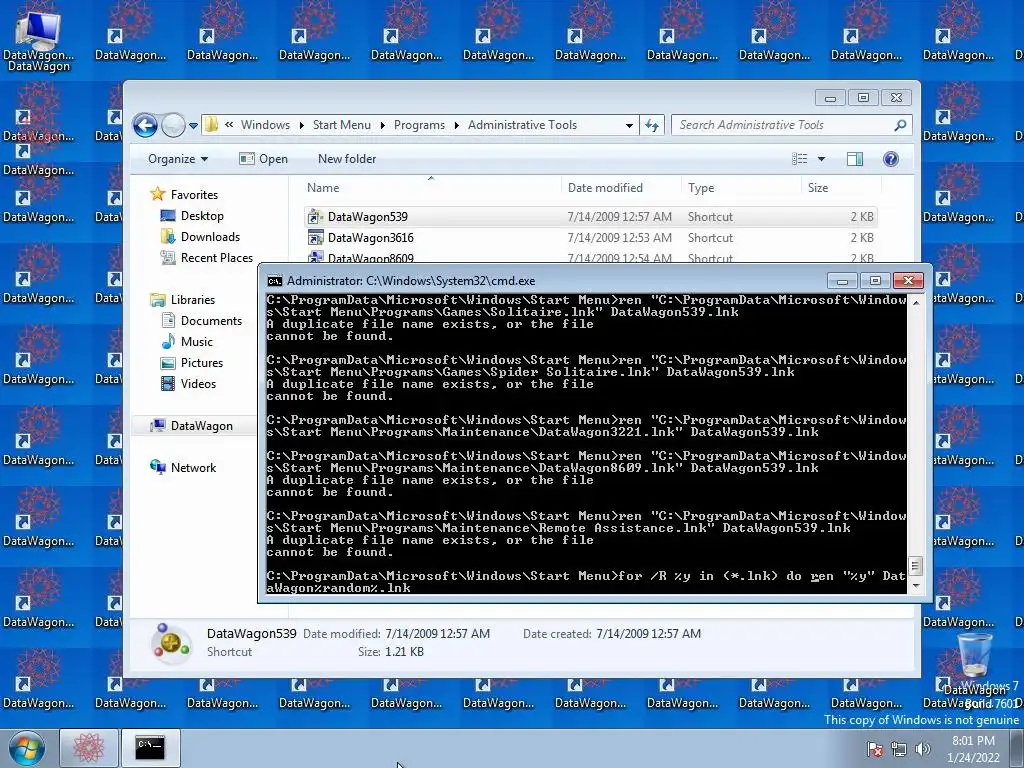This screenshot has width=1024, height=768.
Task: Go back with the Explorer Back arrow
Action: 145,125
